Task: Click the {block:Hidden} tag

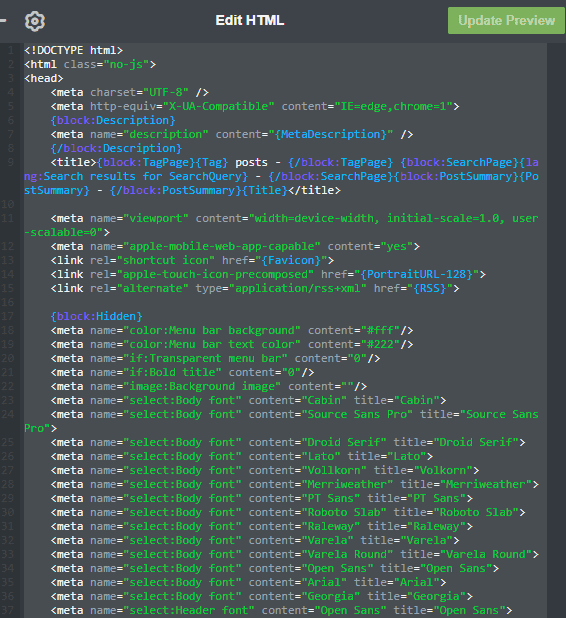Action: (x=96, y=316)
